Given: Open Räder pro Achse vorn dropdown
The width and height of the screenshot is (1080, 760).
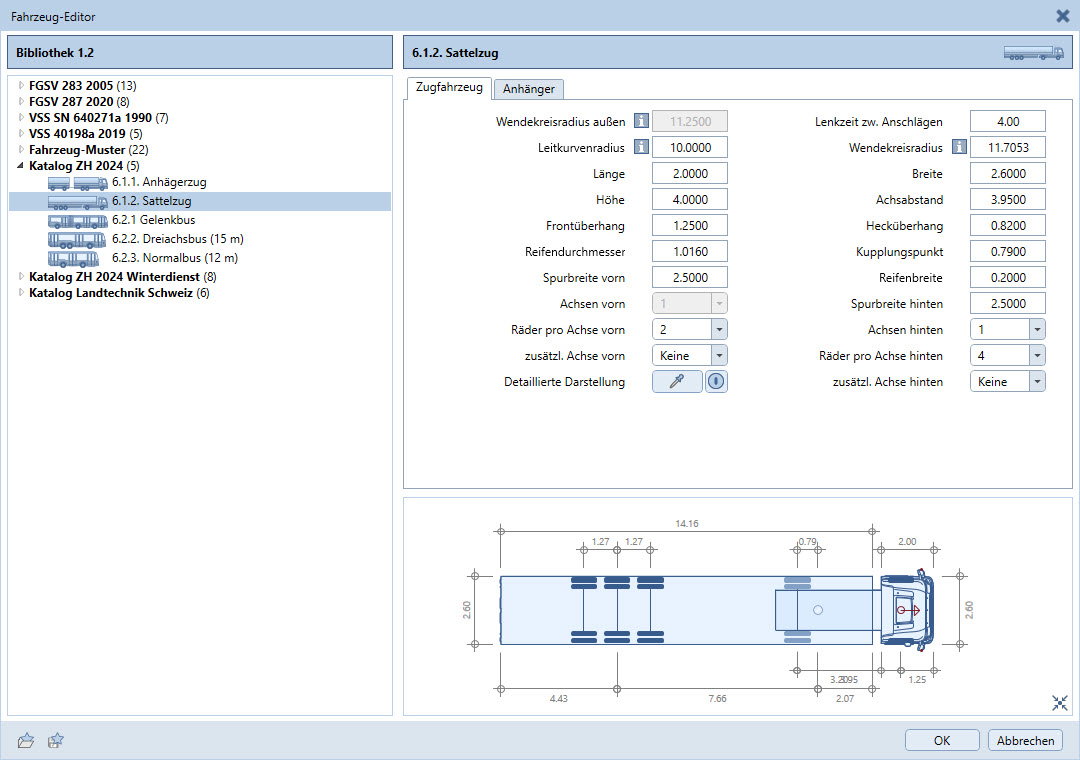Looking at the screenshot, I should point(716,329).
